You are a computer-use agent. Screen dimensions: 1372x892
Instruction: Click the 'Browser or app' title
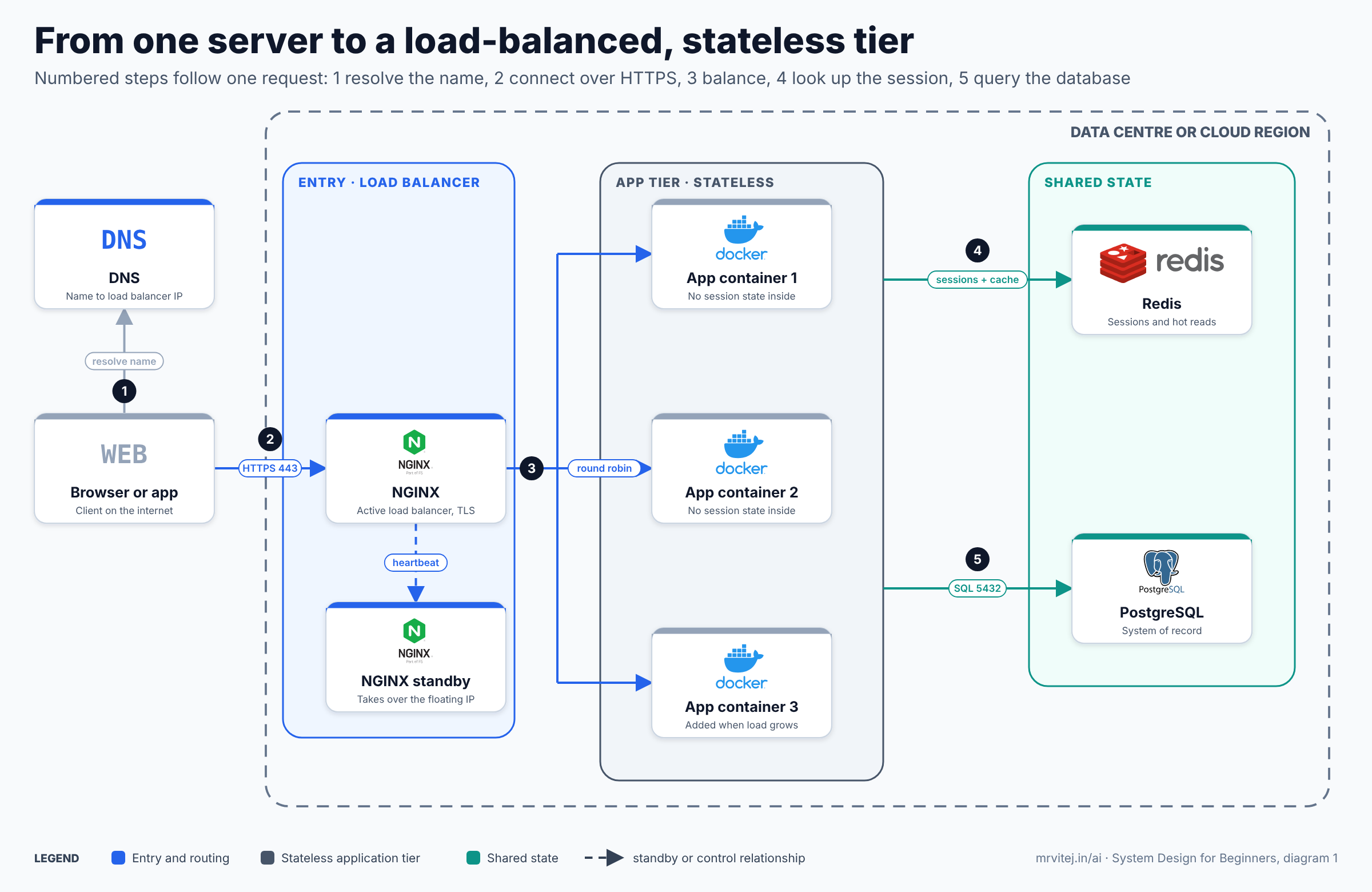click(124, 492)
